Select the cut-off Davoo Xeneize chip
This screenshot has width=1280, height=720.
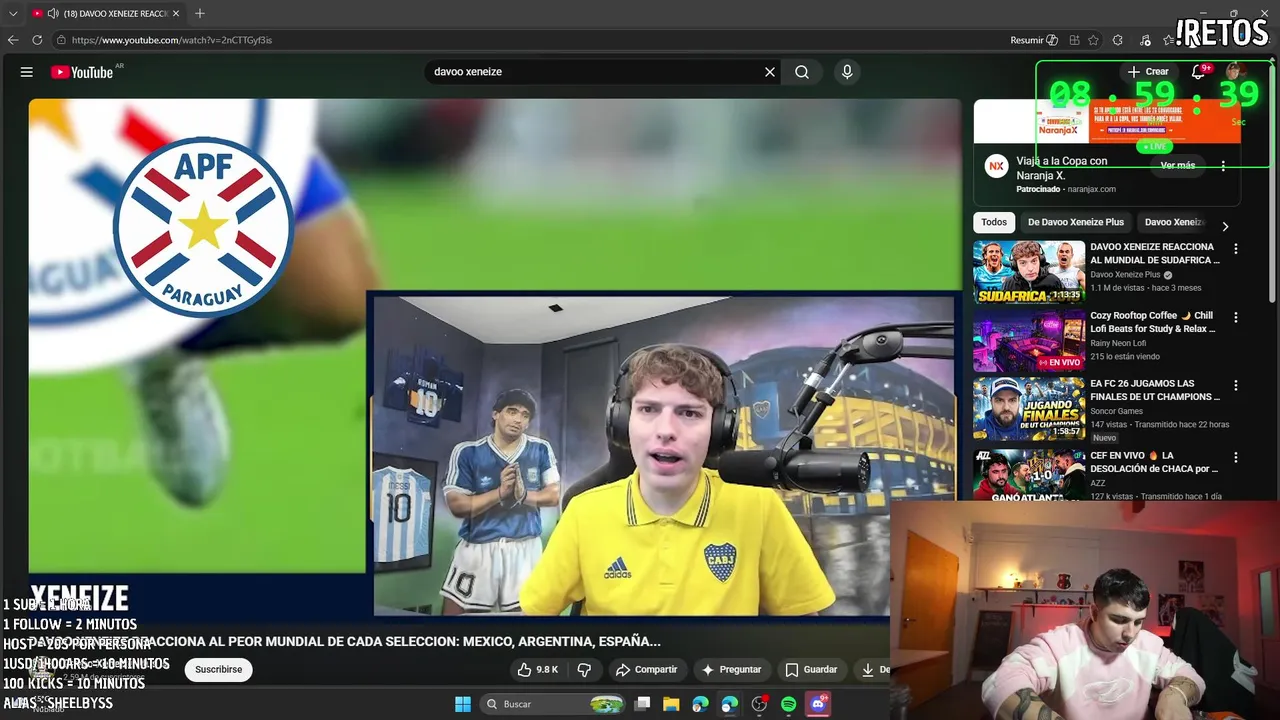tap(1174, 222)
